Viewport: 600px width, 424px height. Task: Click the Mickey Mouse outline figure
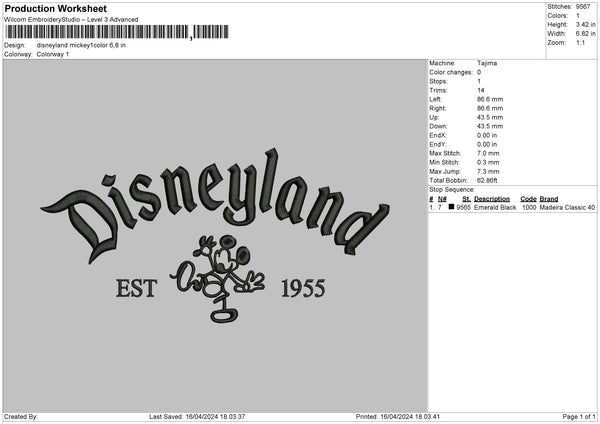(x=217, y=279)
